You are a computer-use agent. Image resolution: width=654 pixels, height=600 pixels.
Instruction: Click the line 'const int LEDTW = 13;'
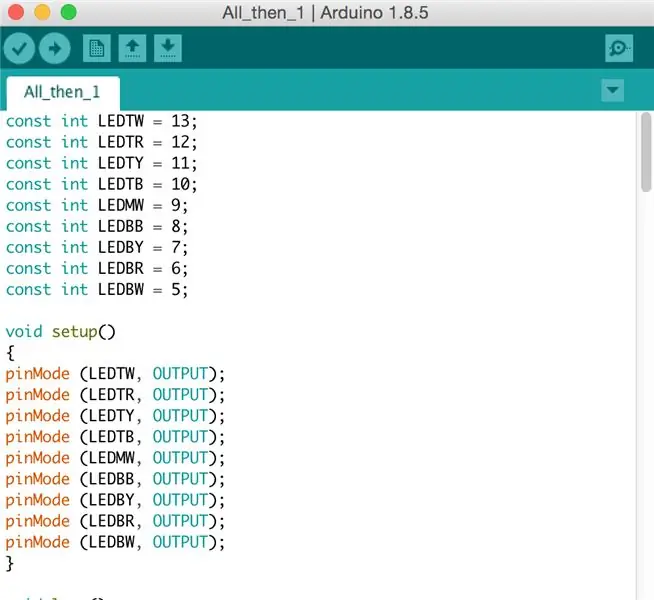[x=101, y=121]
